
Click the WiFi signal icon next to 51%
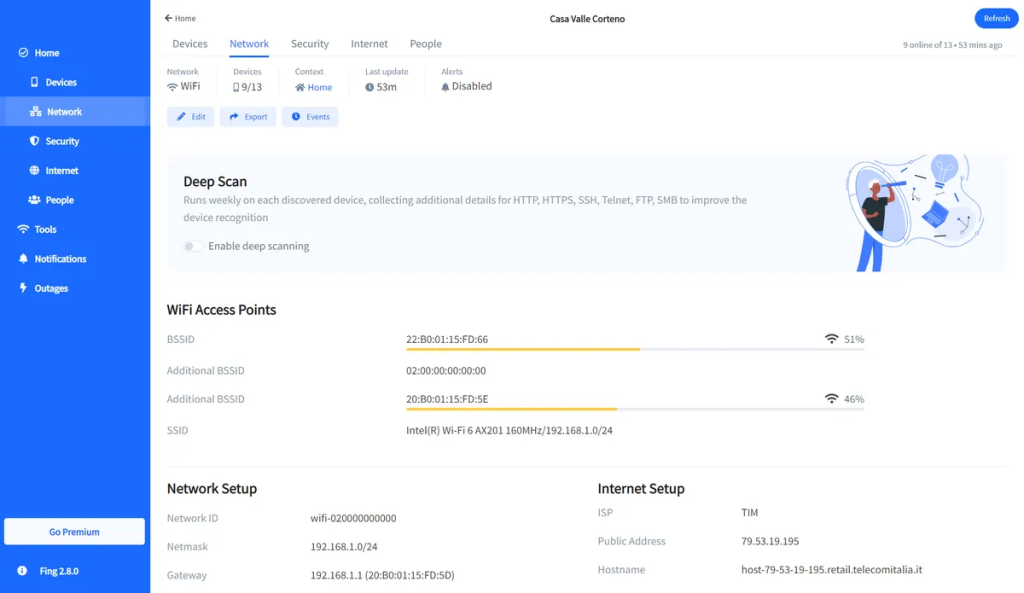(x=832, y=339)
